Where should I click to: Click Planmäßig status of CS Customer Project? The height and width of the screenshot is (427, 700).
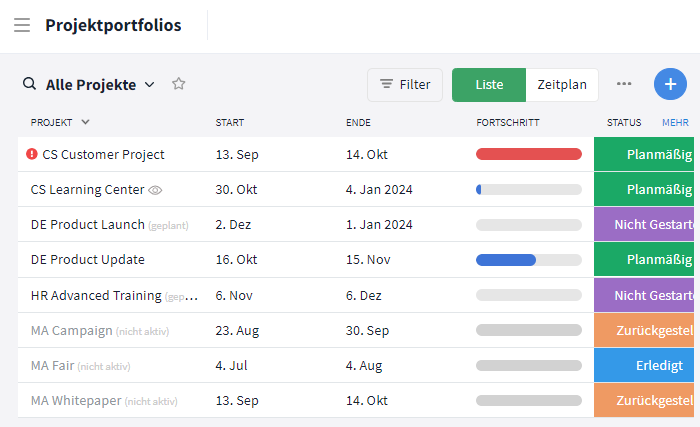[x=646, y=154]
